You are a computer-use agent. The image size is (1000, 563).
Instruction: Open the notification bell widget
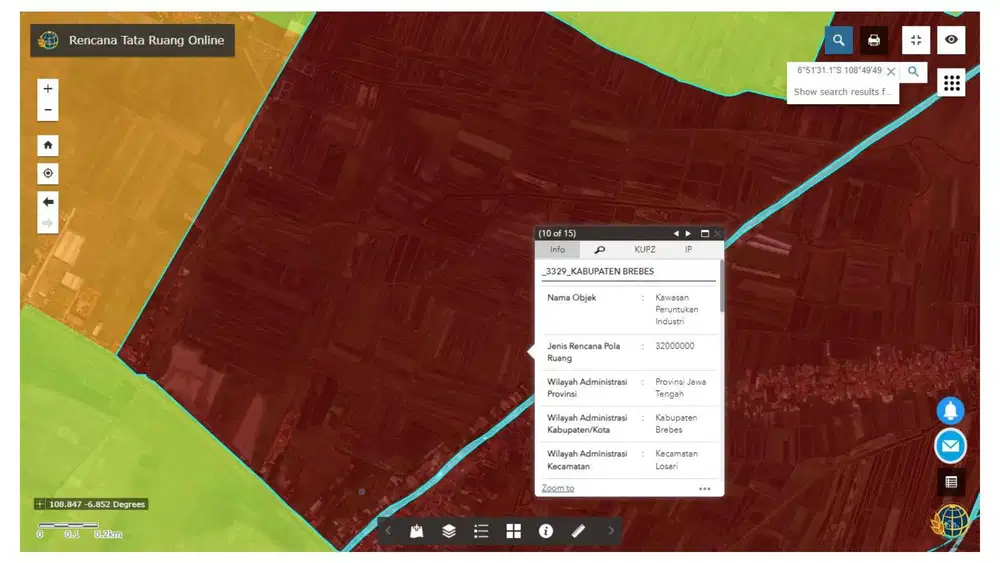click(x=950, y=410)
